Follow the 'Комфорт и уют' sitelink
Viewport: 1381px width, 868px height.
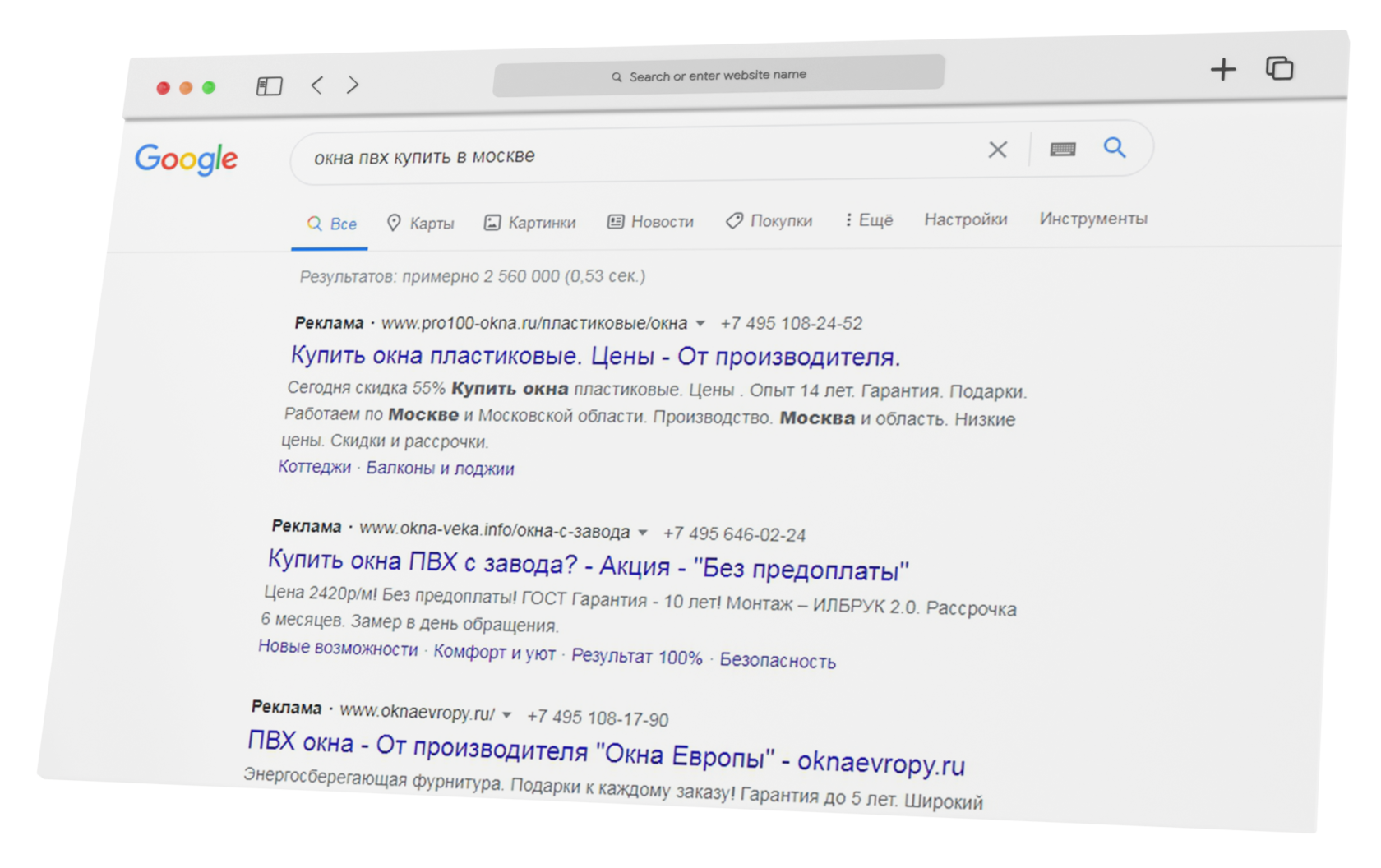pos(495,653)
